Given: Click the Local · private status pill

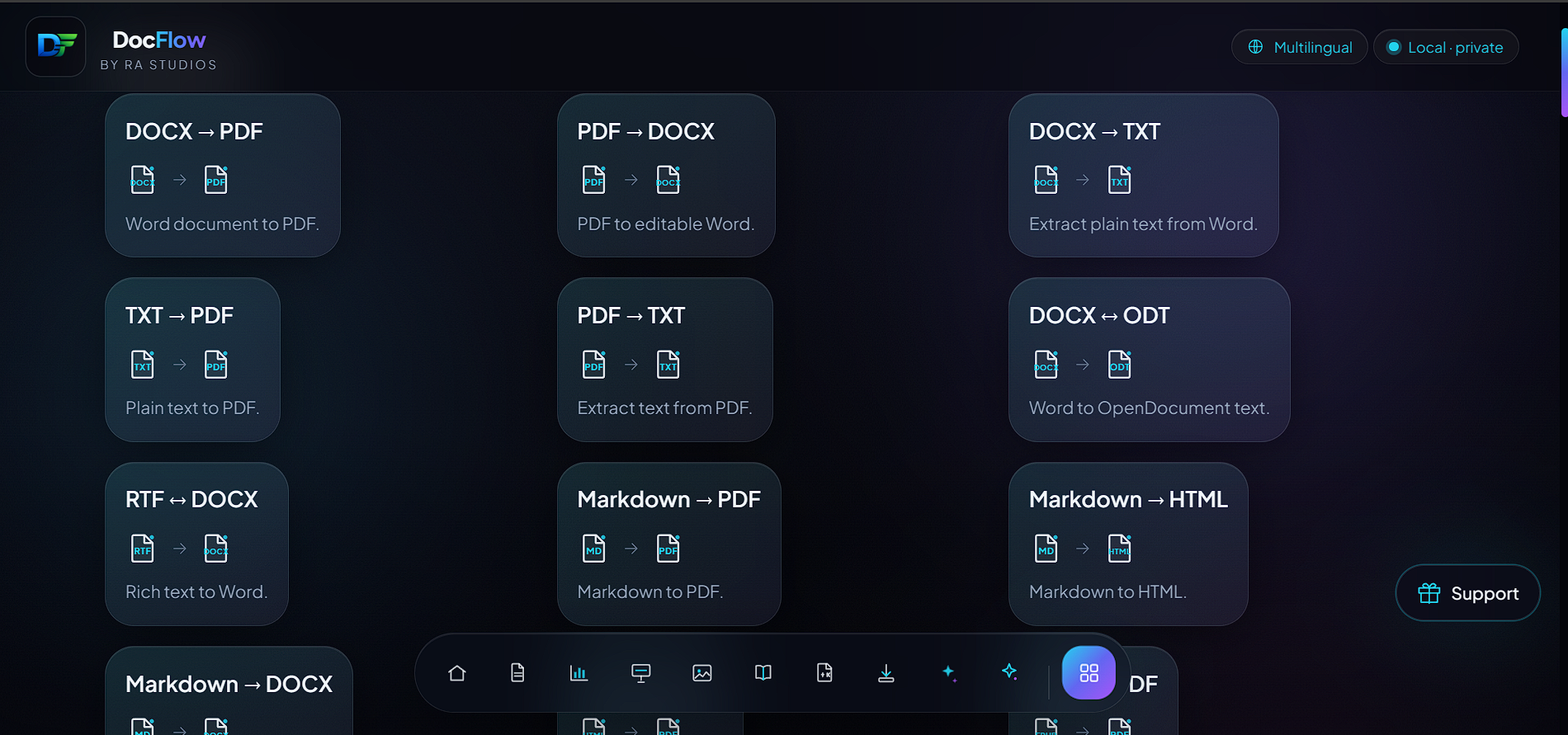Looking at the screenshot, I should [x=1446, y=47].
